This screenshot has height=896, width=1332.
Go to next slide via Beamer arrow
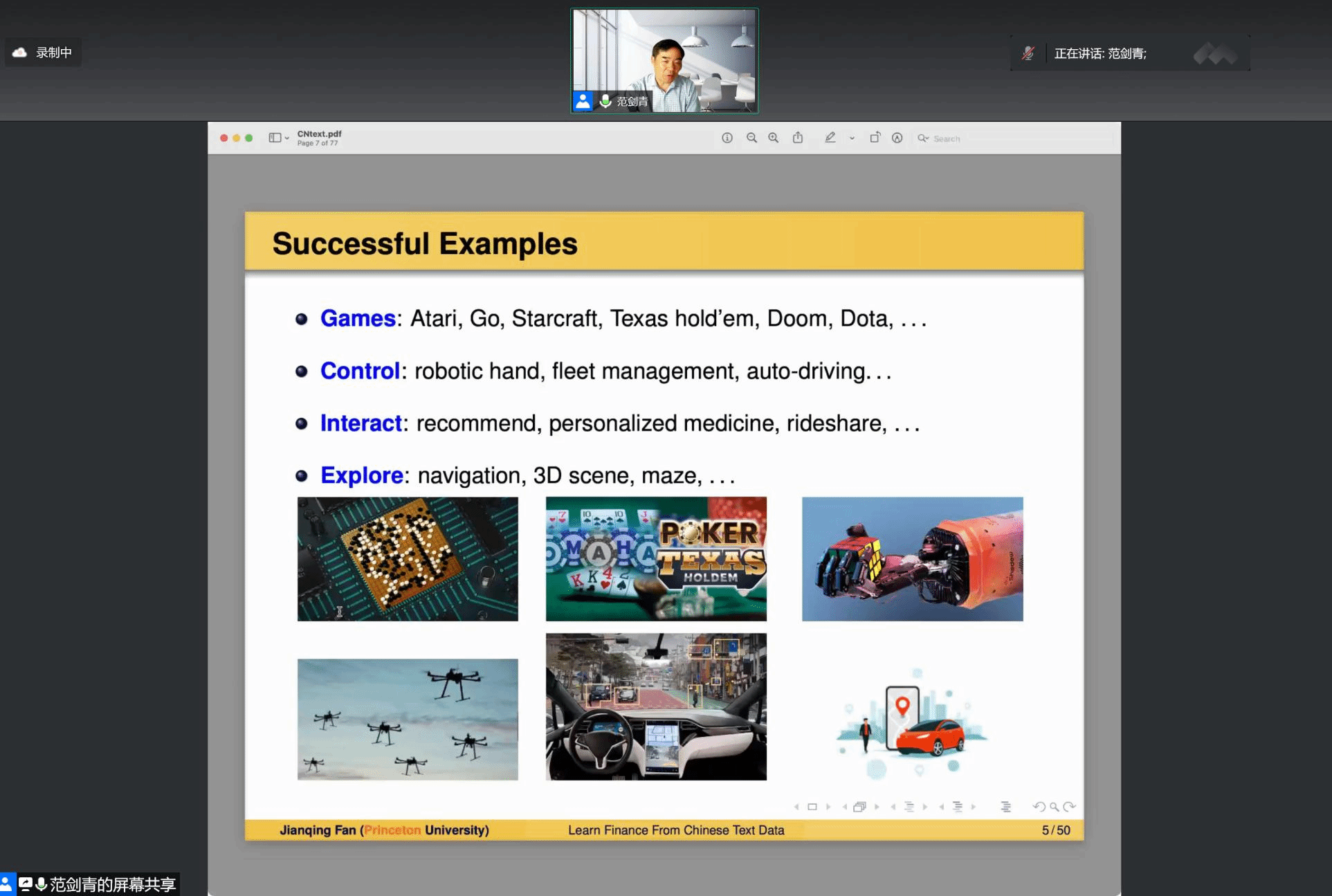828,807
